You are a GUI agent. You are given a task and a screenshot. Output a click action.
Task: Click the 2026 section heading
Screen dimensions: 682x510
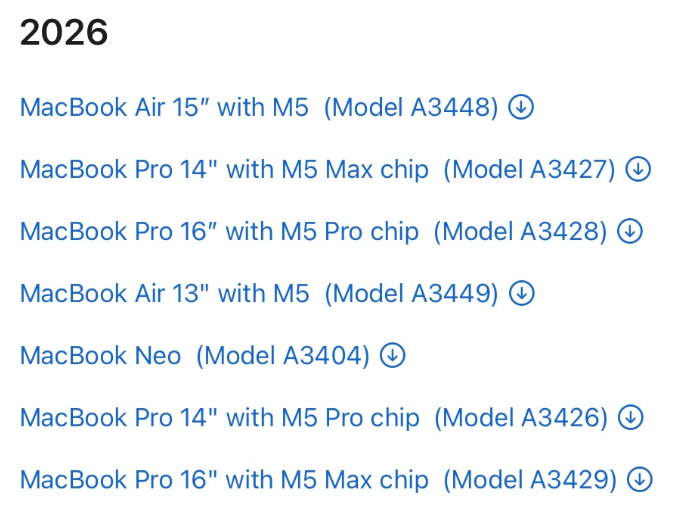[64, 33]
